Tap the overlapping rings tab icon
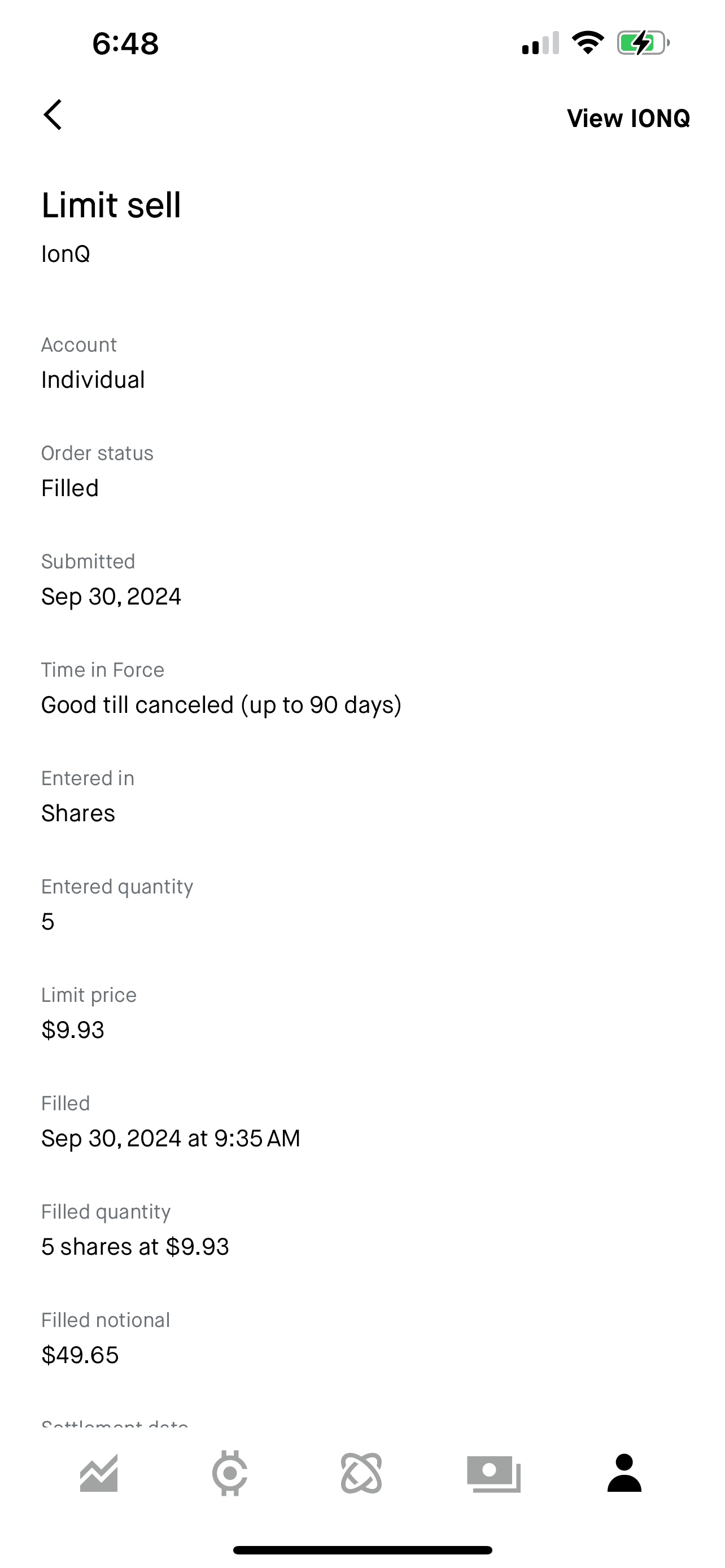725x1568 pixels. click(x=361, y=1474)
